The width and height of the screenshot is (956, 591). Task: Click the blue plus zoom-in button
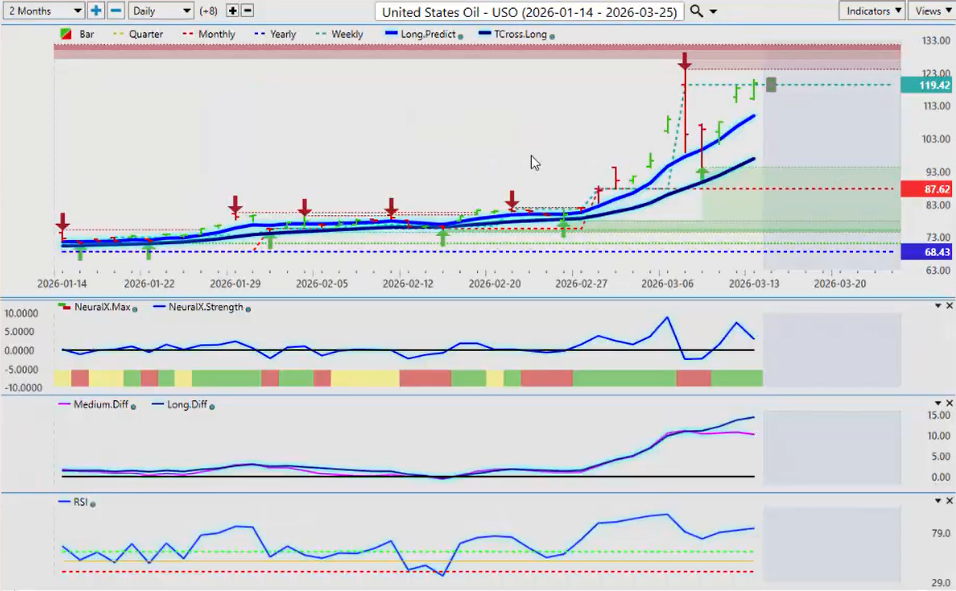tap(96, 10)
